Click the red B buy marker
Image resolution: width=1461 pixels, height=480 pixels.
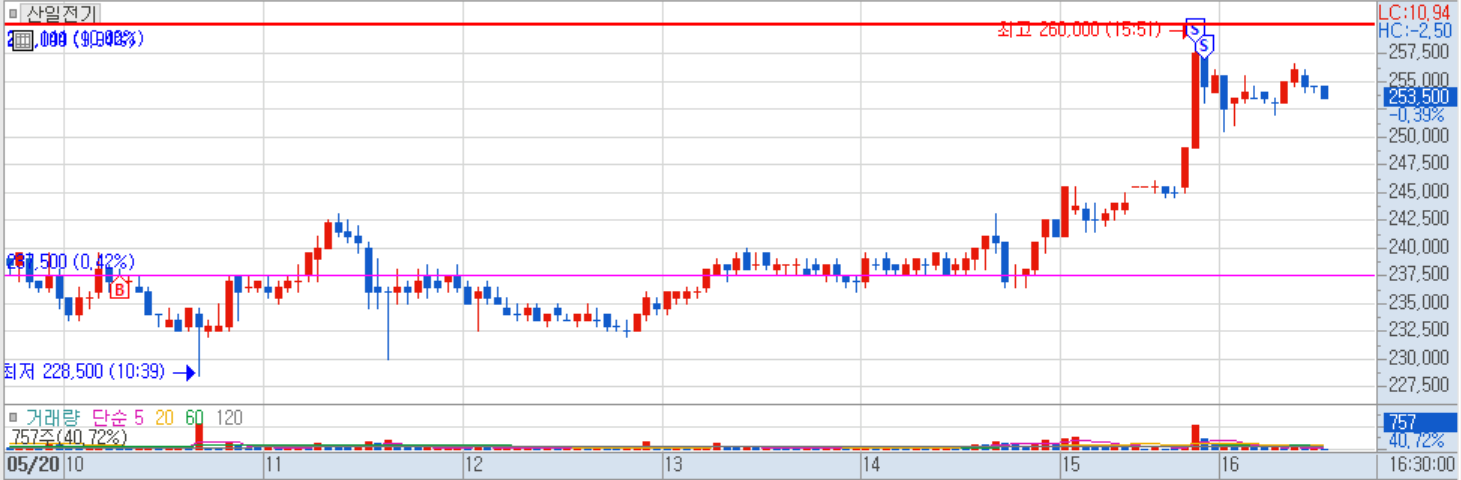[119, 290]
